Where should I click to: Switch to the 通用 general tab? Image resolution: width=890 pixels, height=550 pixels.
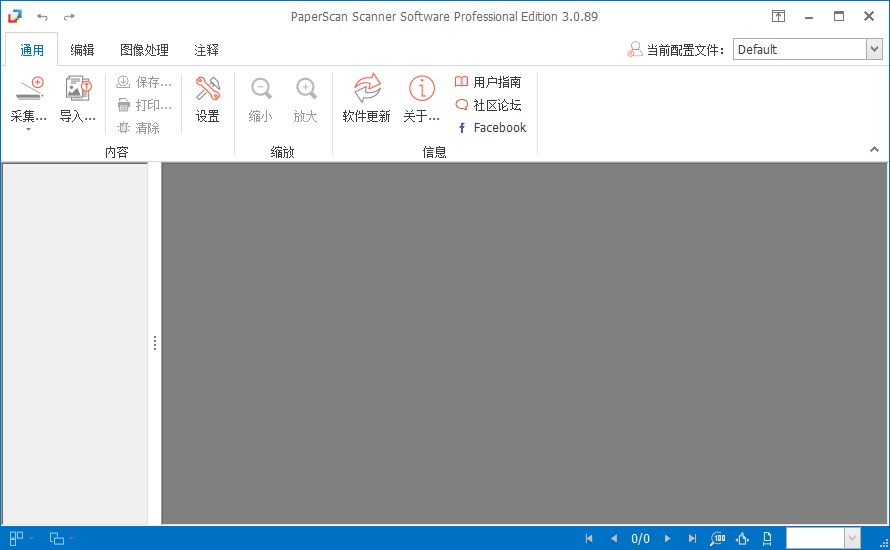[32, 50]
